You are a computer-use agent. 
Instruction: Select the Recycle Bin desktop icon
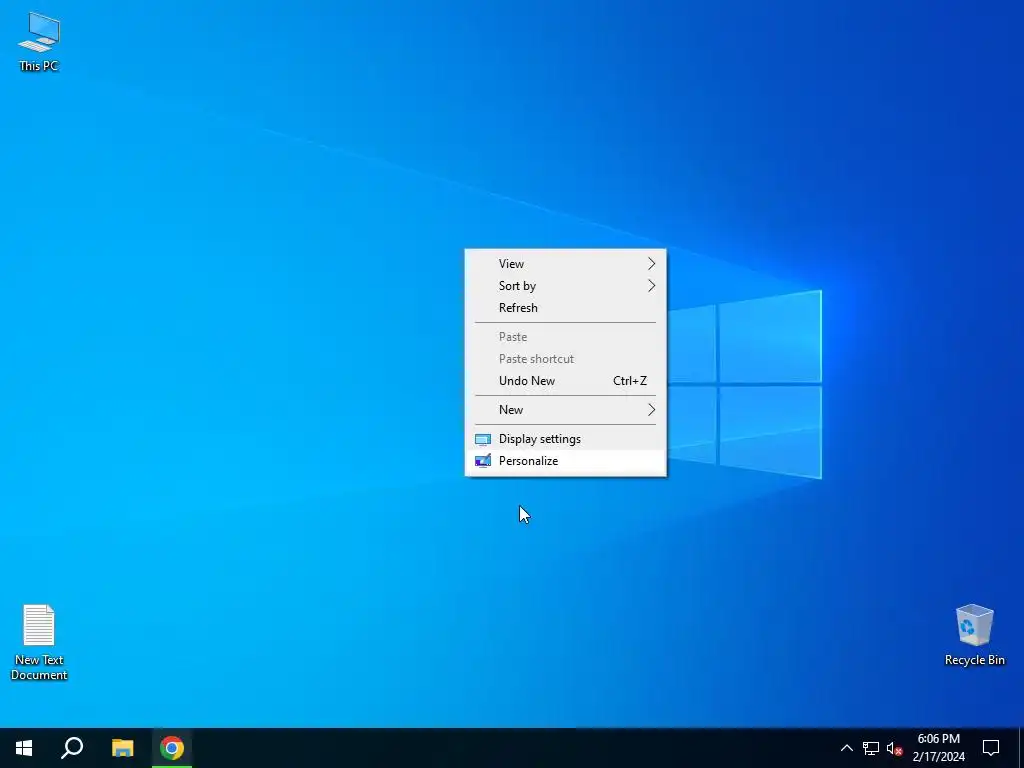(x=974, y=635)
